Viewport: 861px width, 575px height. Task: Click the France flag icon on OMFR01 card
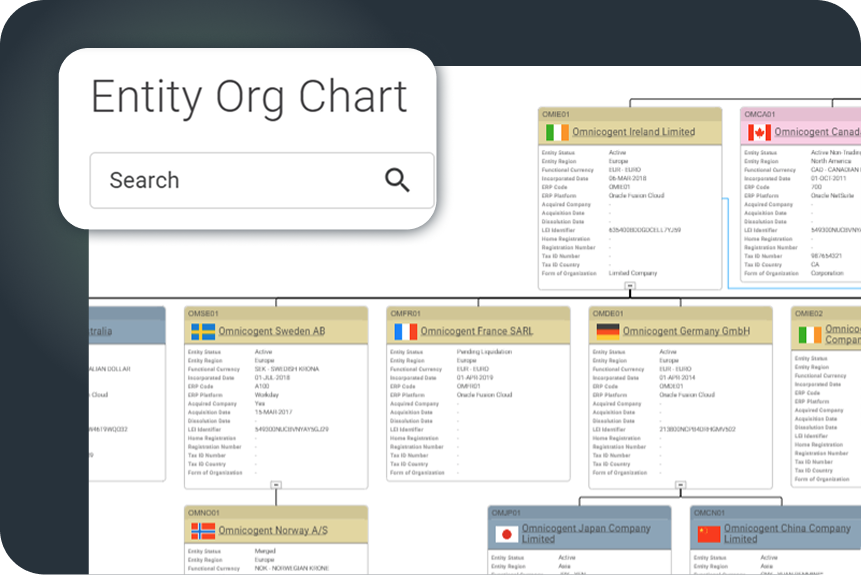[405, 332]
